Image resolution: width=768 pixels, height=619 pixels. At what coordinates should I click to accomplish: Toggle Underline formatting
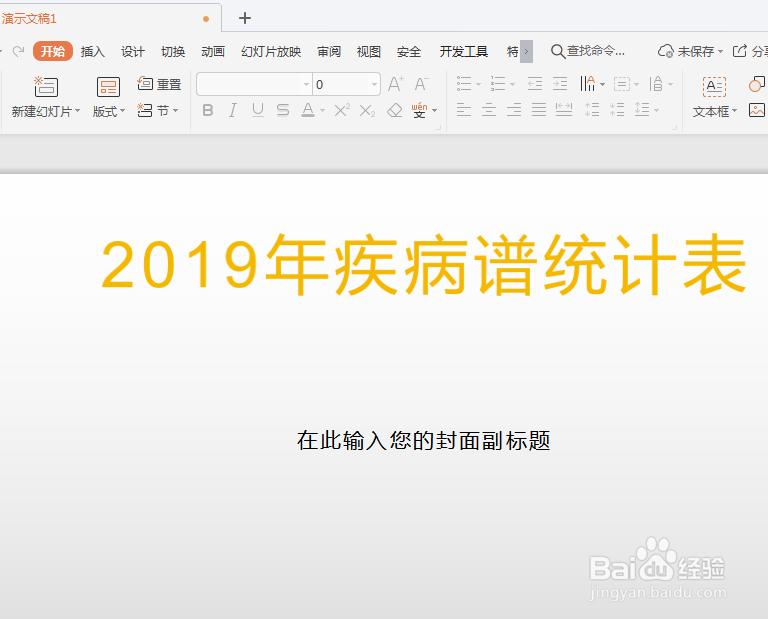pos(258,111)
